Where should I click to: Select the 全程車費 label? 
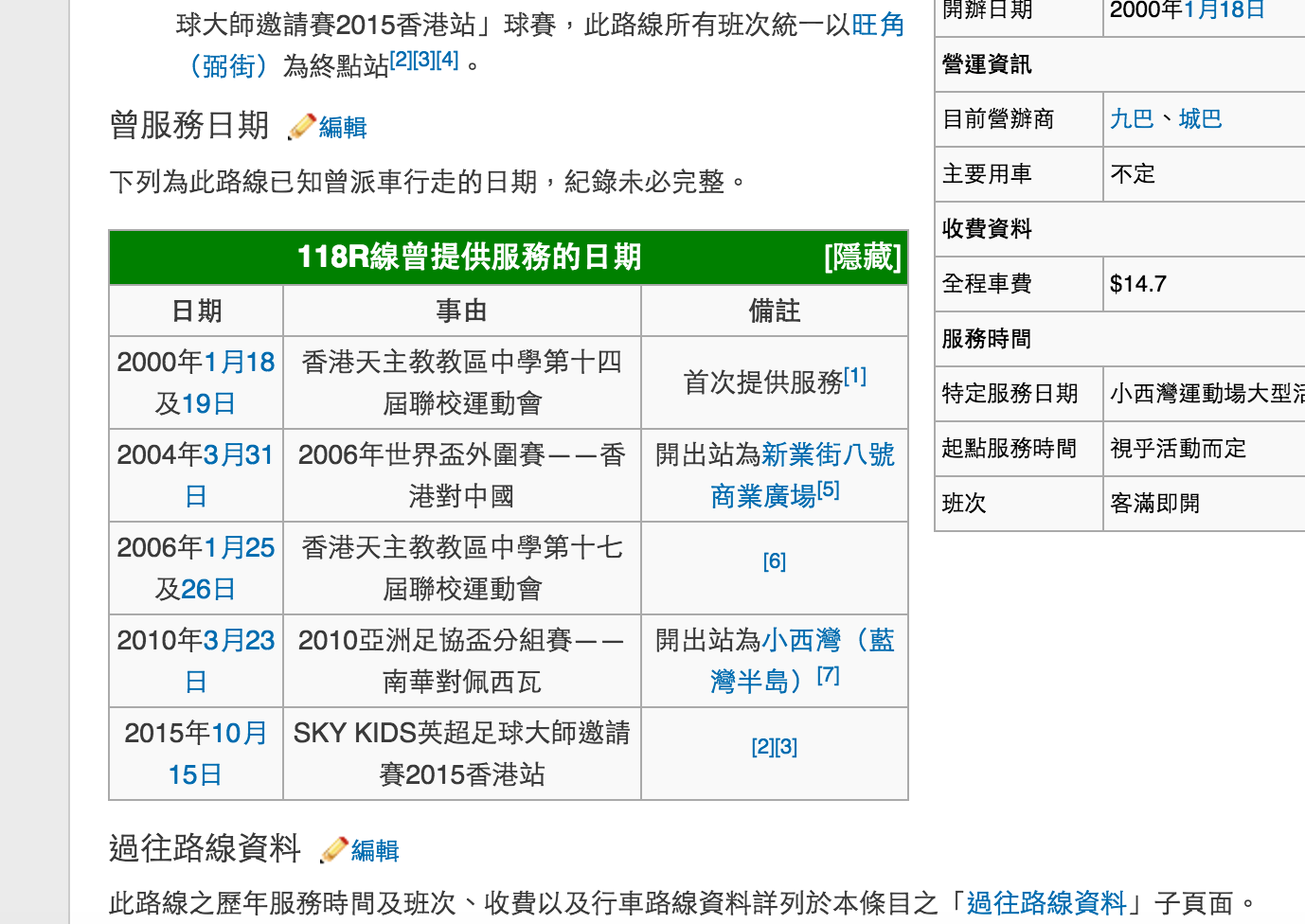tap(987, 284)
